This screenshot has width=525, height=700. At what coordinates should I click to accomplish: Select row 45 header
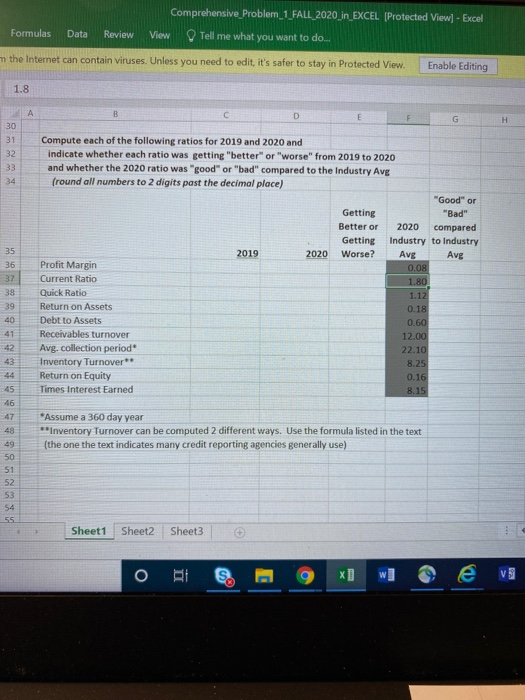click(x=10, y=389)
